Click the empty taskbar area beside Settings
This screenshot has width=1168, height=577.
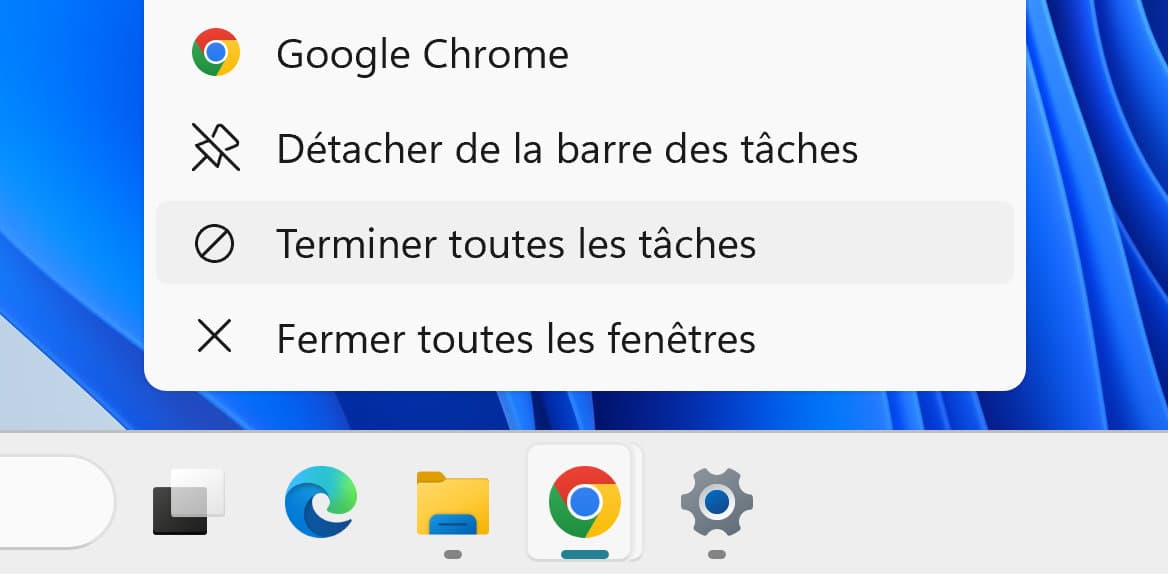[x=900, y=501]
